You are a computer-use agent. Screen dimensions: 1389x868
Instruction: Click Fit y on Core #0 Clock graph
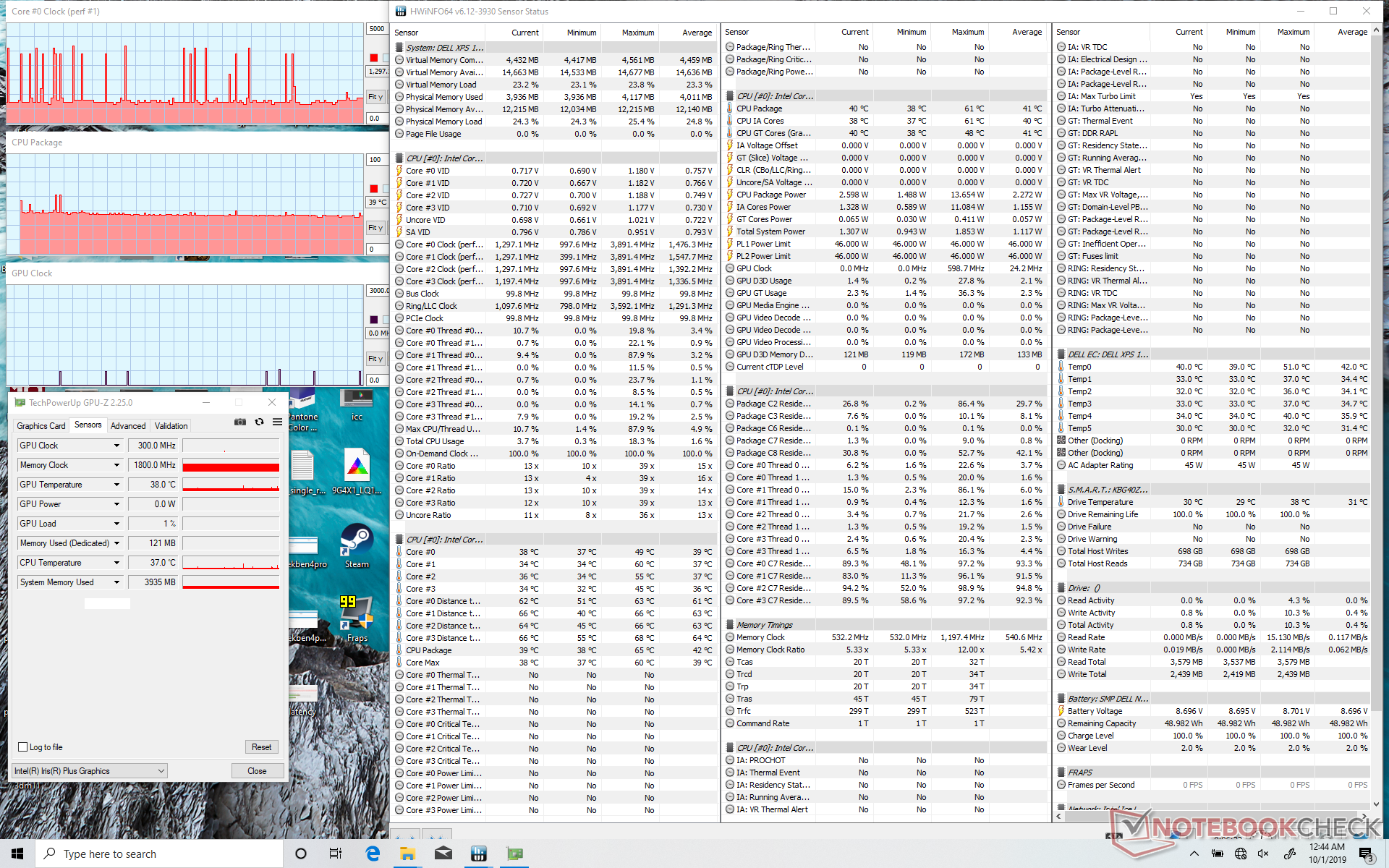coord(375,97)
